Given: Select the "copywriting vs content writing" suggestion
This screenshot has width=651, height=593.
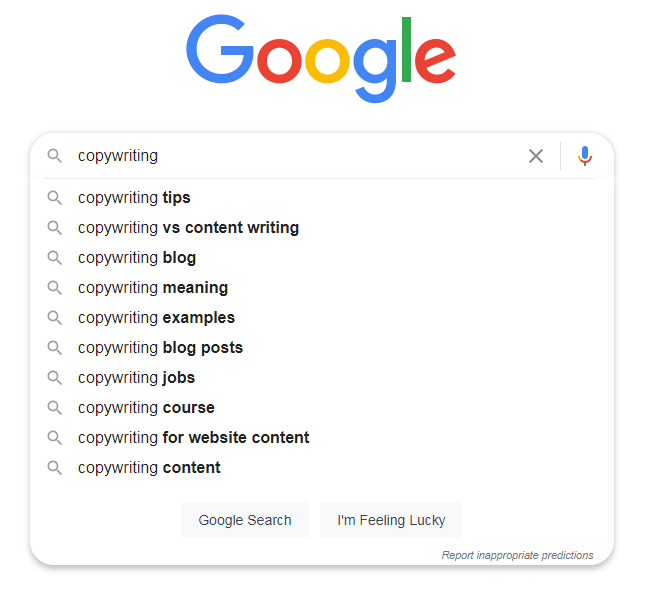Looking at the screenshot, I should tap(188, 228).
